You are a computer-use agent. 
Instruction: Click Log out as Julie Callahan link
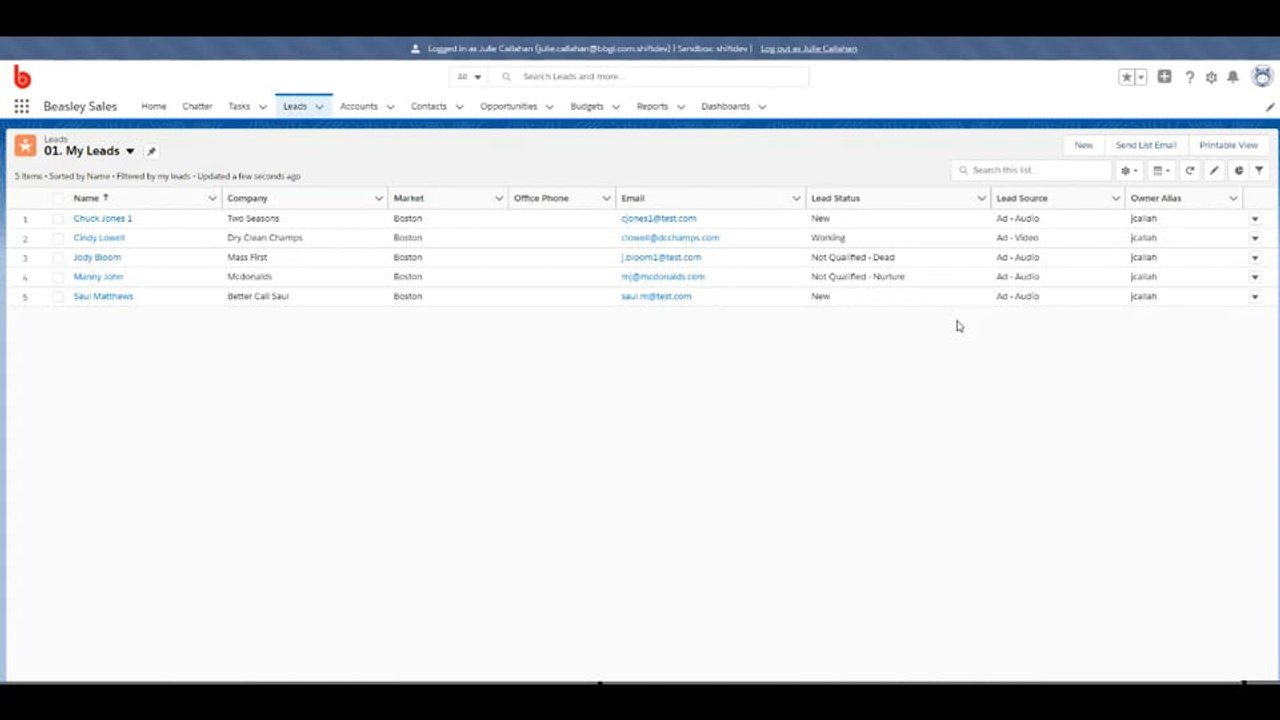point(808,48)
